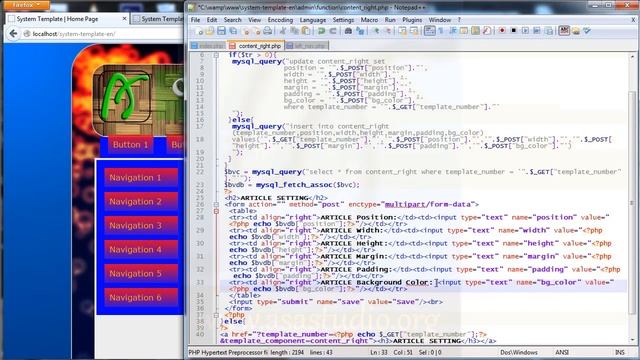Toggle Show All Characters paragraph icon
The width and height of the screenshot is (640, 360).
[441, 31]
